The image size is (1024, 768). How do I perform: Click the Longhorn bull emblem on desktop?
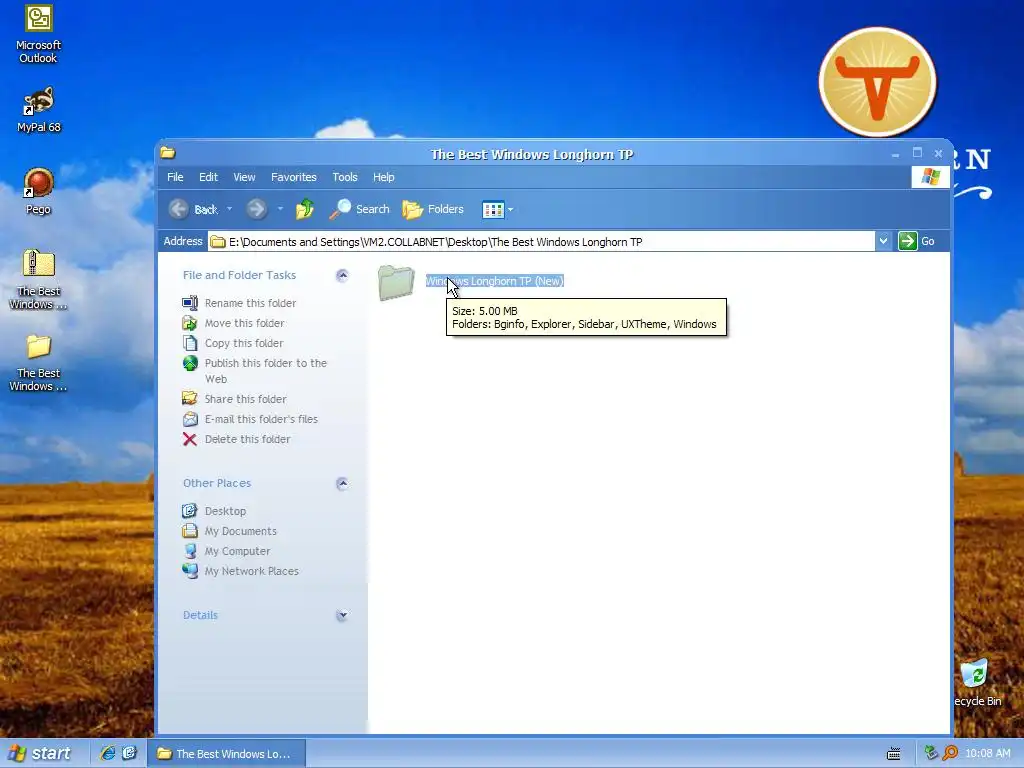pyautogui.click(x=877, y=82)
